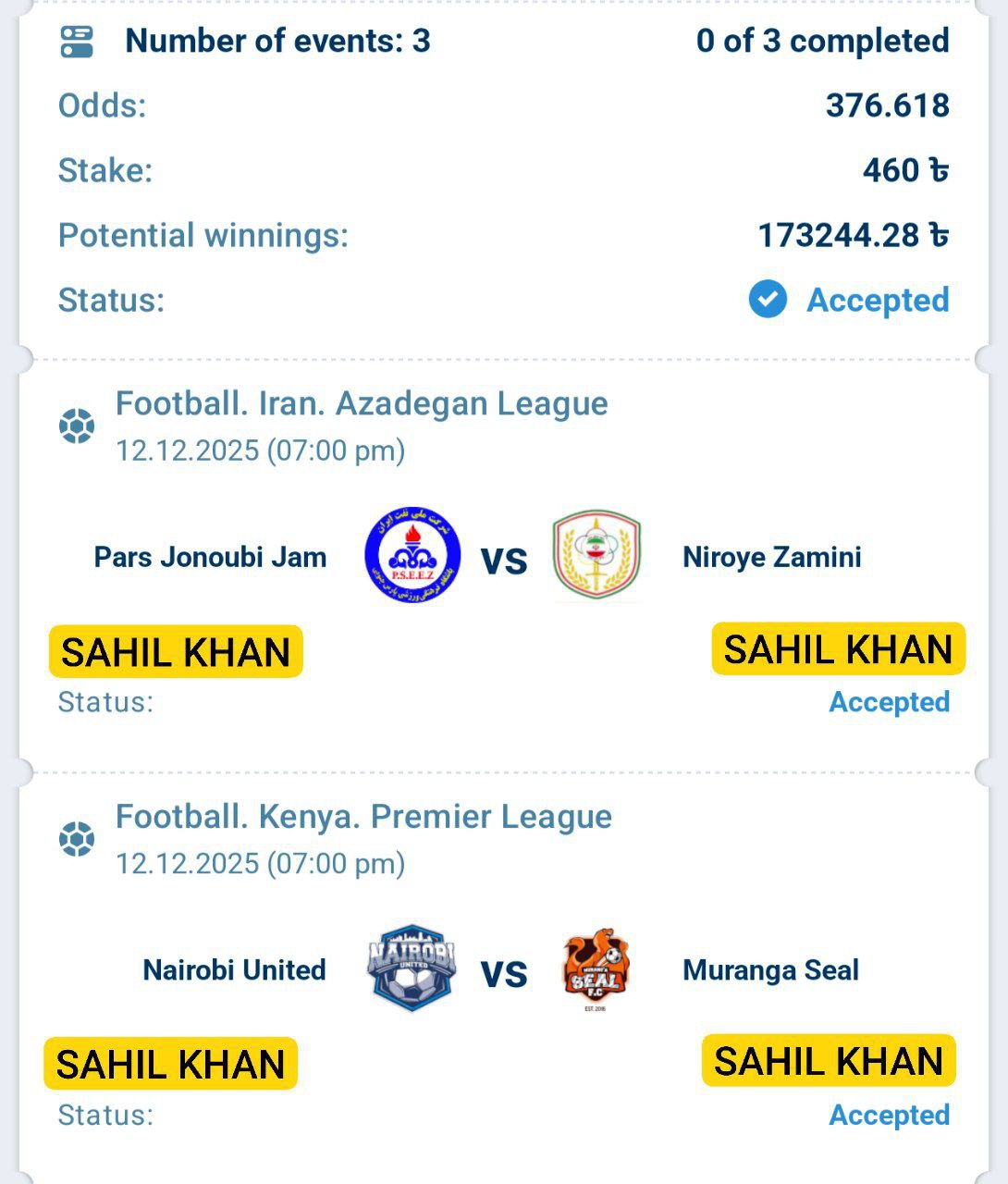Viewport: 1008px width, 1184px height.
Task: Tap the football icon beside Kenya Premier League
Action: (x=77, y=839)
